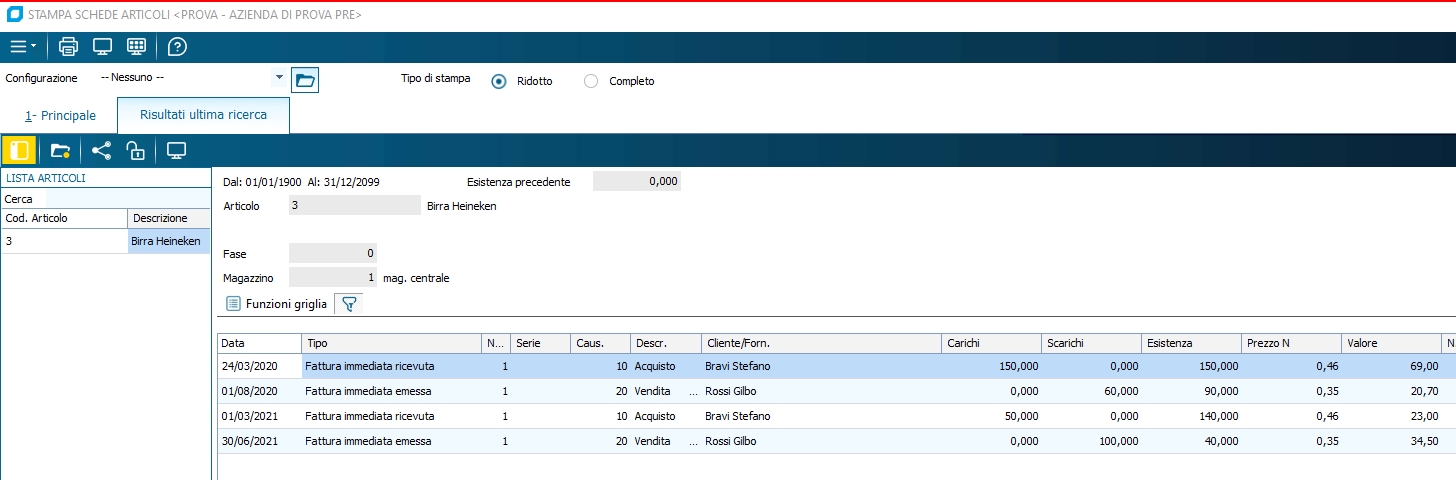Select the Risultati ultima ricerca tab
The height and width of the screenshot is (480, 1456).
tap(204, 115)
